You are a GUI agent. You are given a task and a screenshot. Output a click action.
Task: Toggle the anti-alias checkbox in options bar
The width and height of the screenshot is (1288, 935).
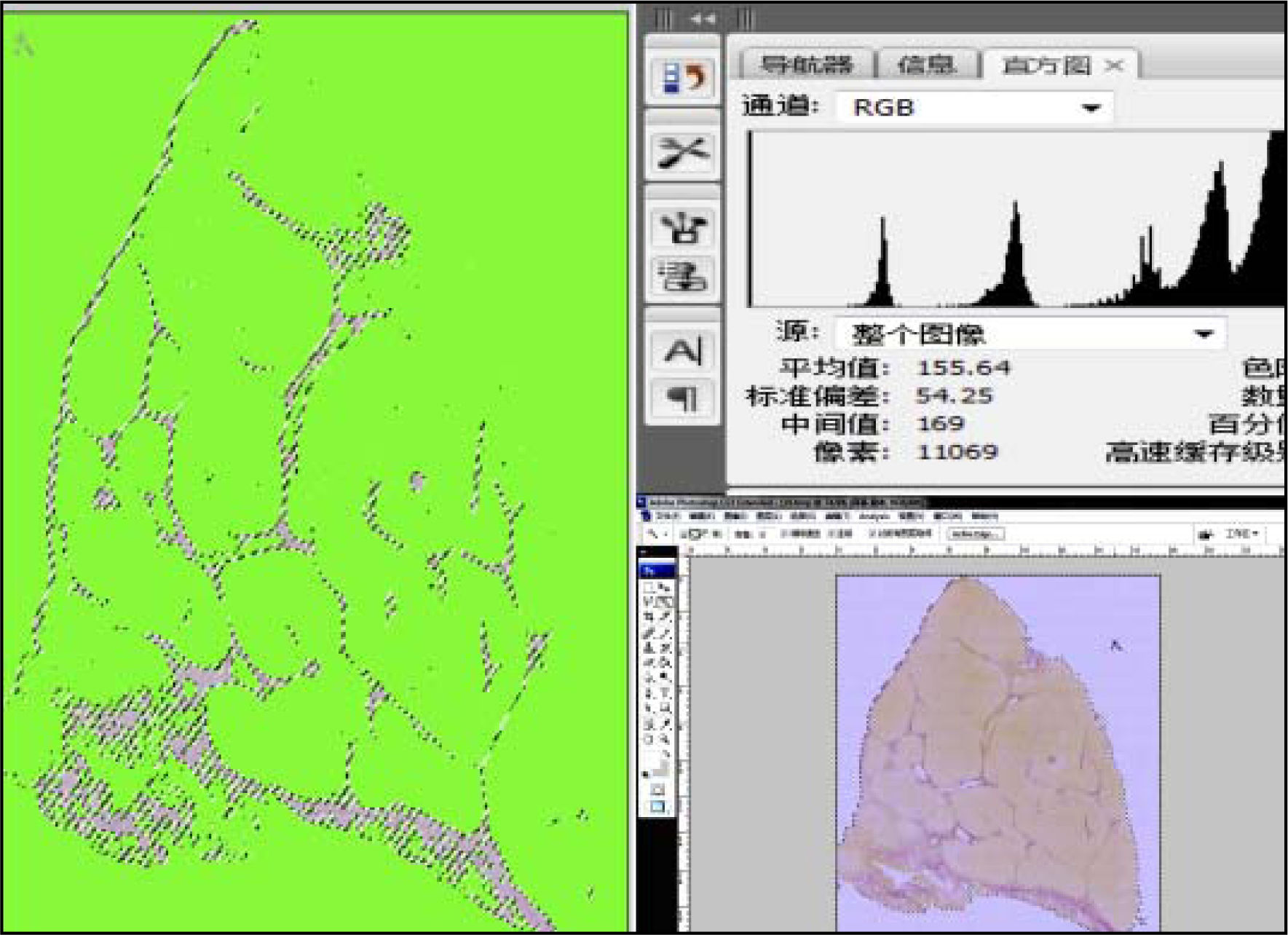[784, 534]
